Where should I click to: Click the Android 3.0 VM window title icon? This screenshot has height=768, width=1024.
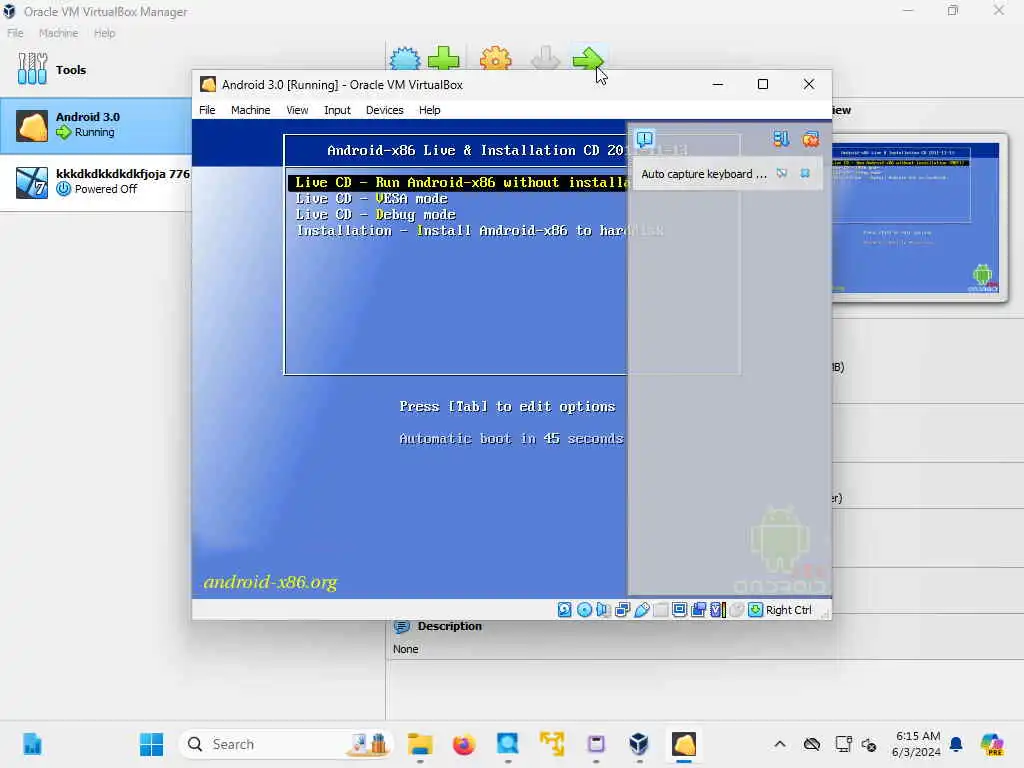point(208,84)
